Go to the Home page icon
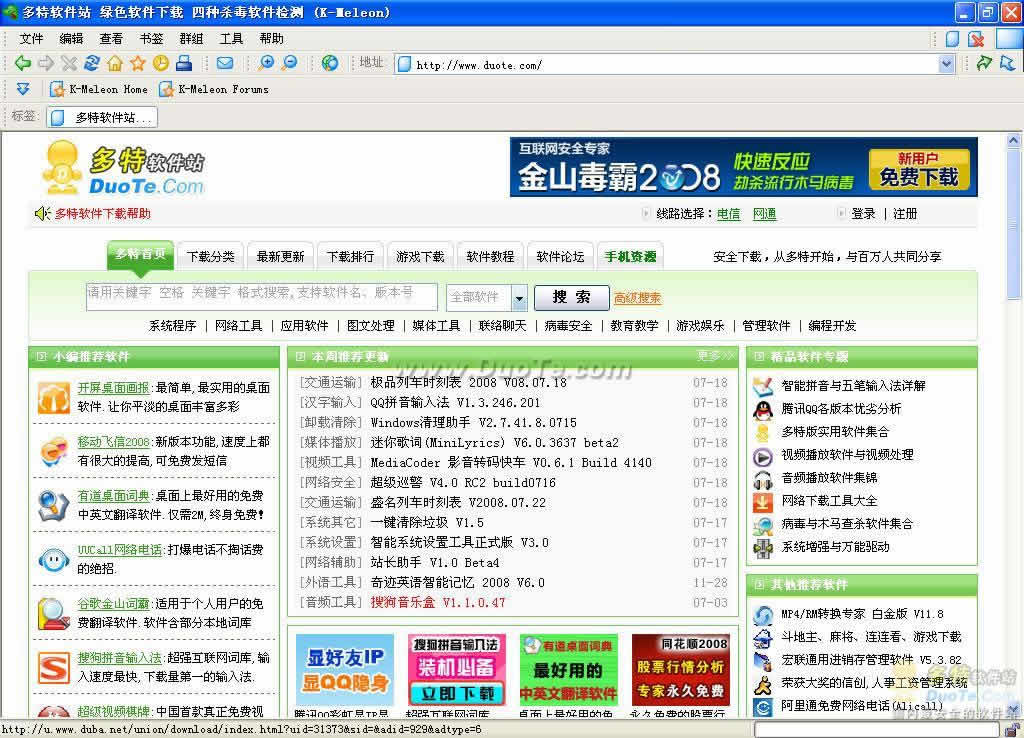The image size is (1024, 738). (115, 63)
